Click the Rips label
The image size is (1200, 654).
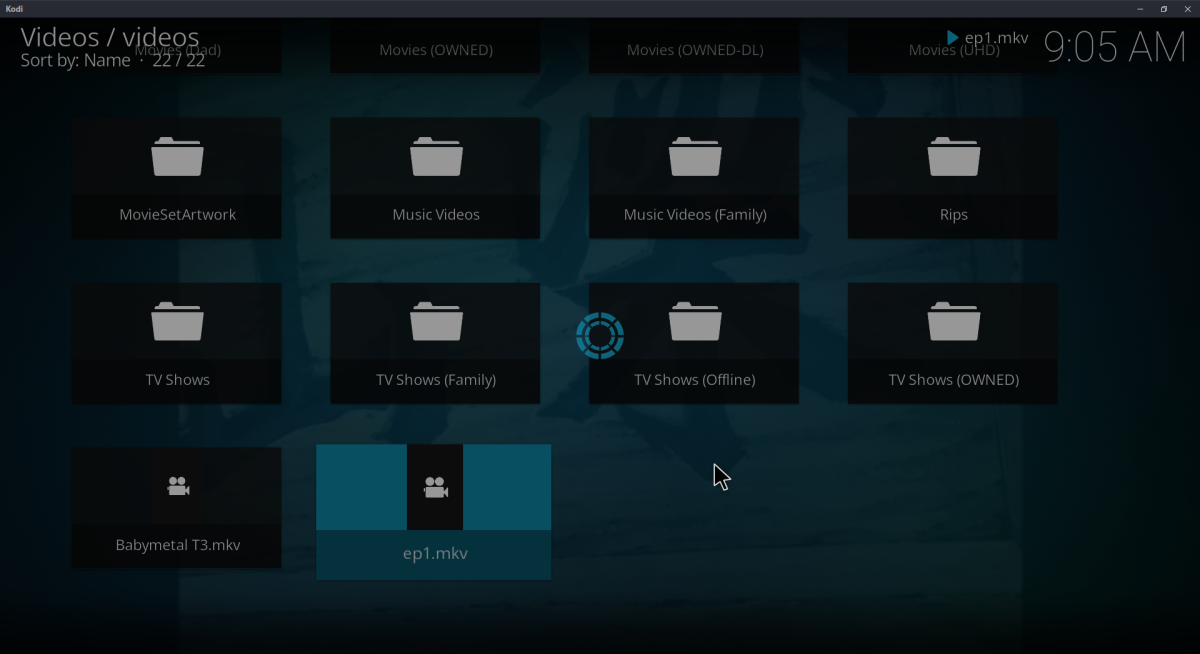click(954, 215)
